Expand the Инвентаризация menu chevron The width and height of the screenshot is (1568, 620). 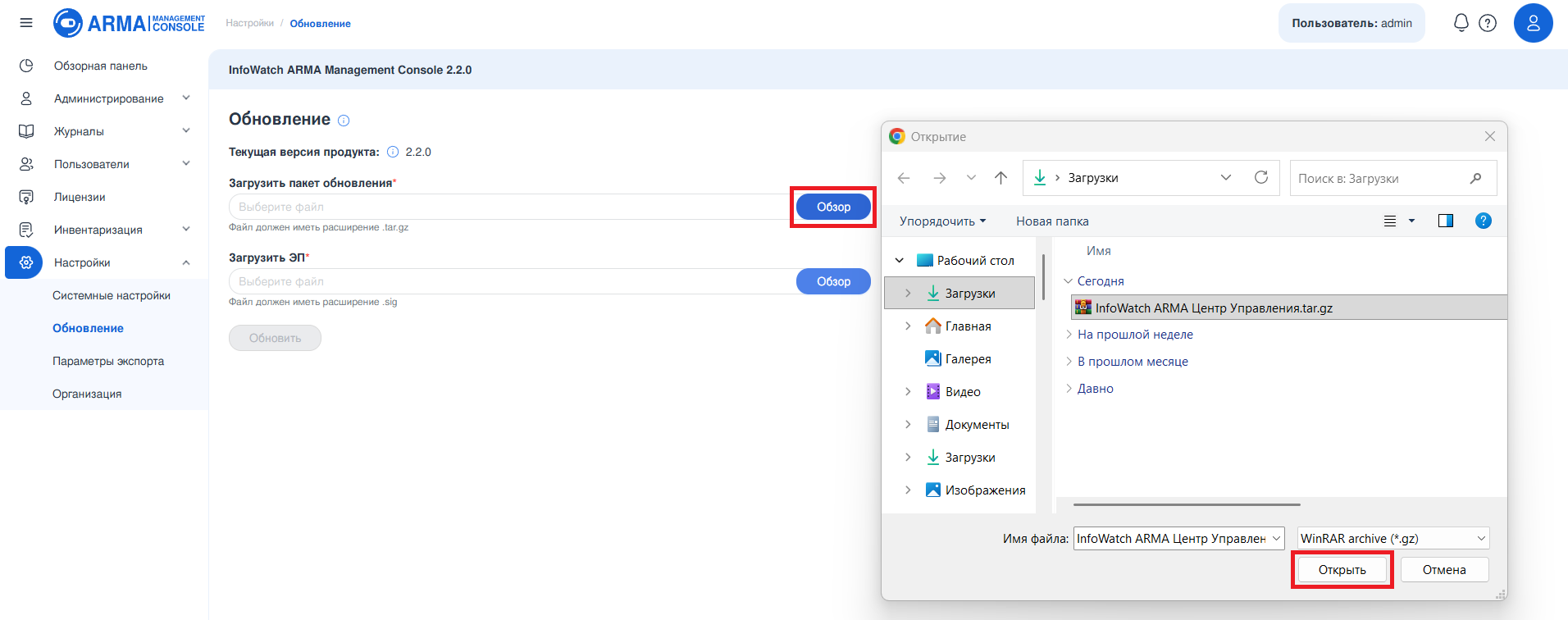[x=186, y=229]
